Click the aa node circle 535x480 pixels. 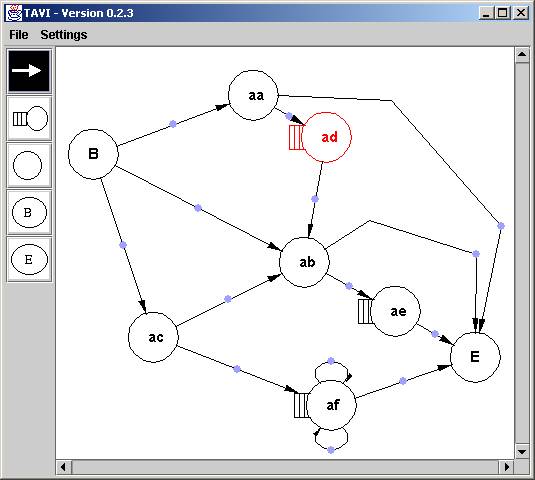tap(253, 95)
